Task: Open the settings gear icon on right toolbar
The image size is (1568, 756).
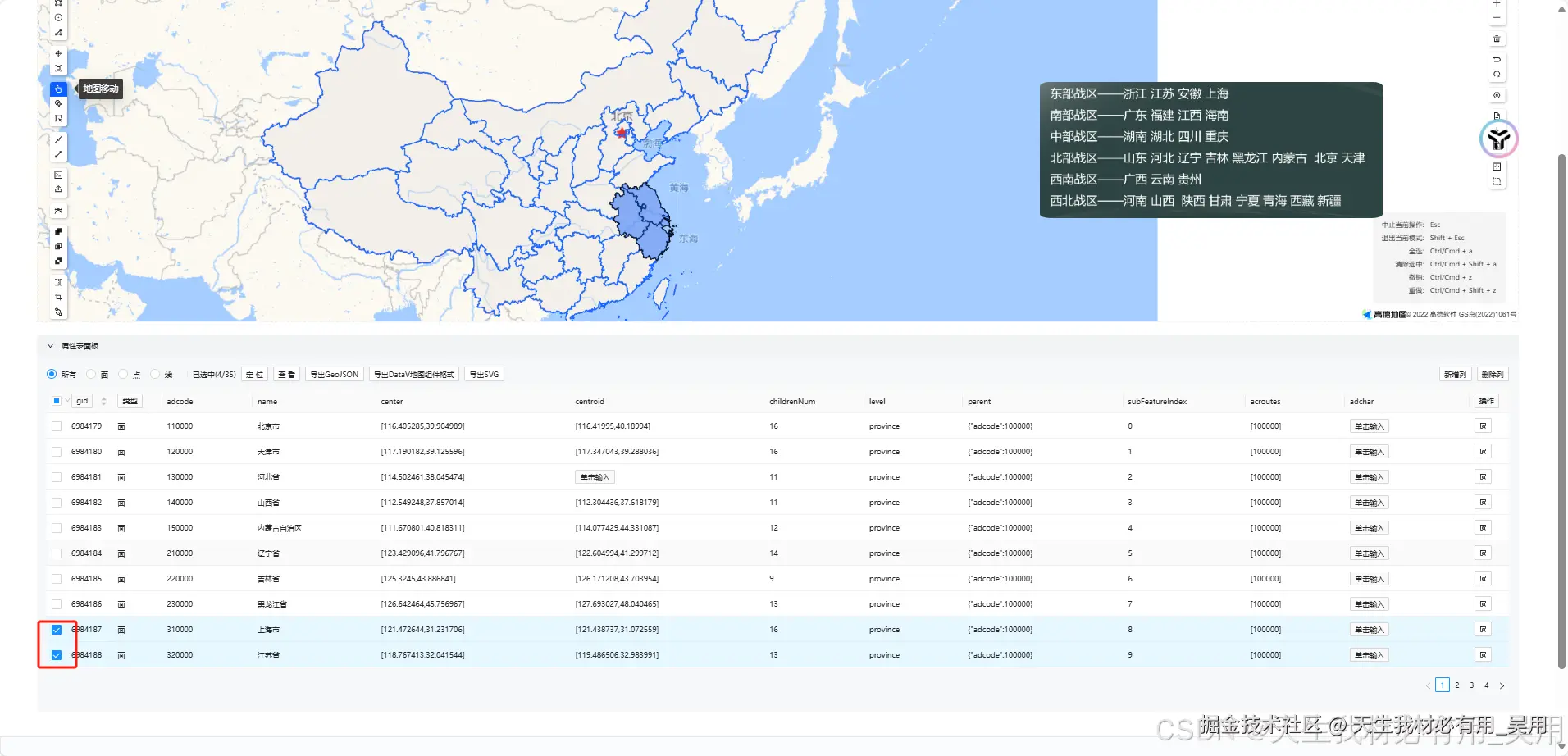Action: [1497, 96]
